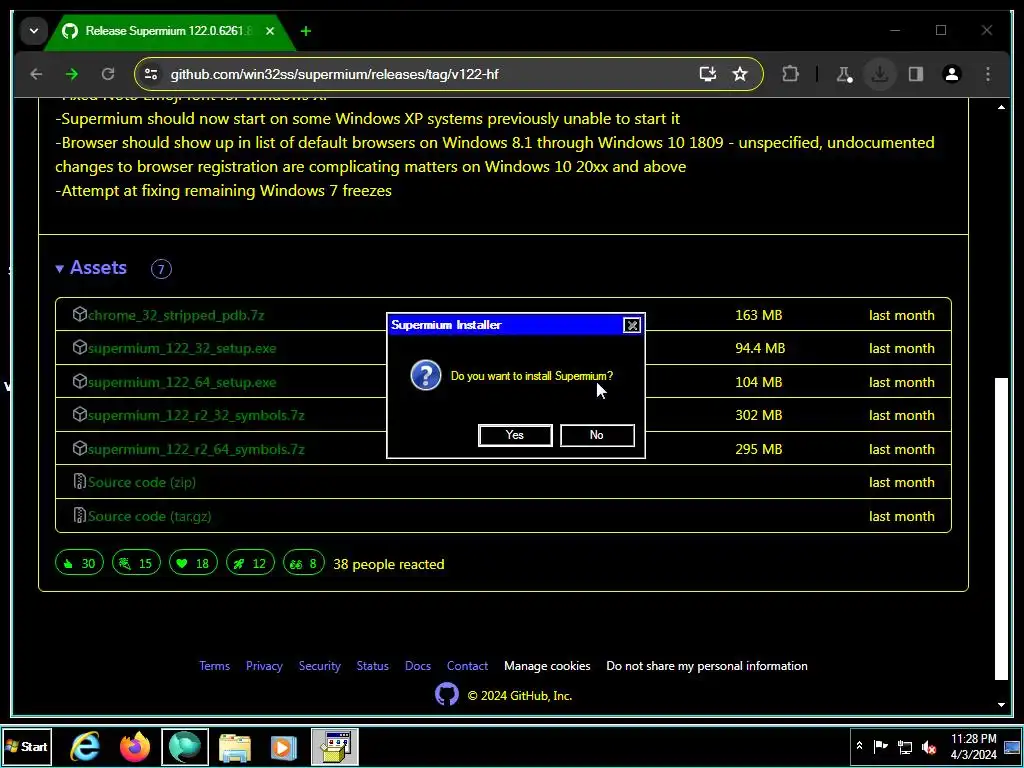Open the Docs footer link
This screenshot has width=1024, height=768.
(x=417, y=666)
